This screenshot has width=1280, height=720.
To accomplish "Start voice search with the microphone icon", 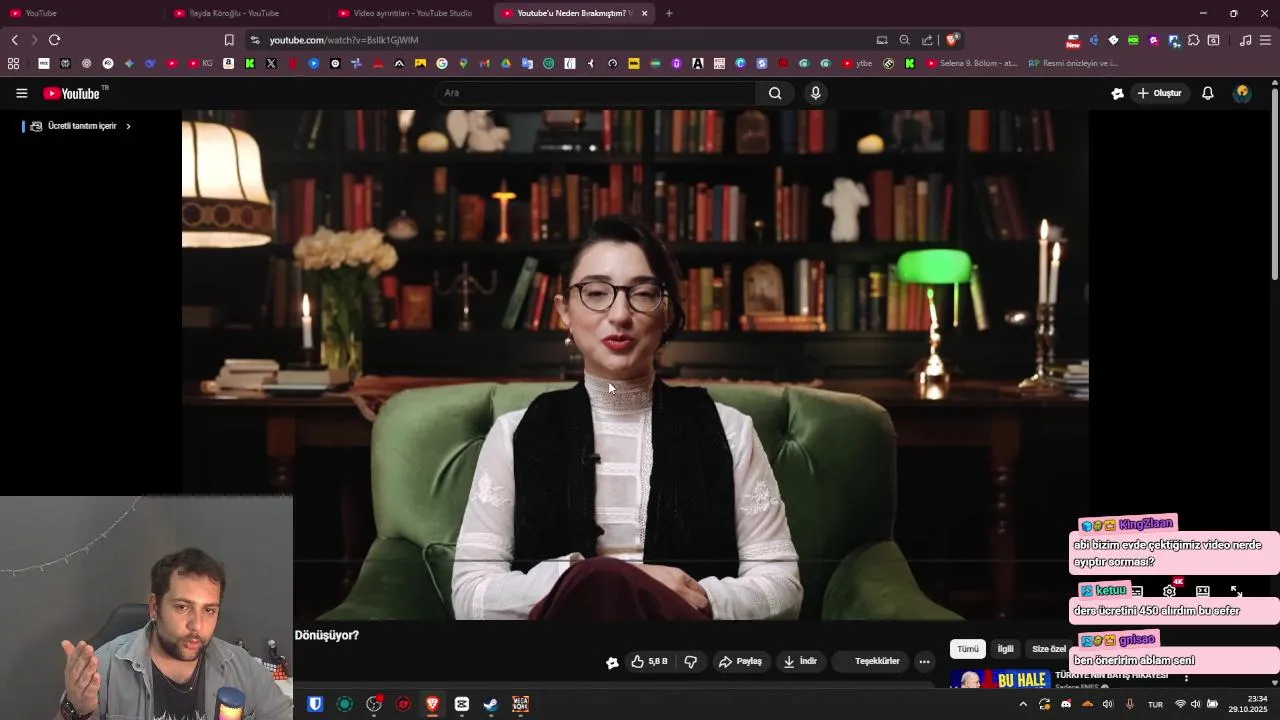I will click(x=816, y=93).
